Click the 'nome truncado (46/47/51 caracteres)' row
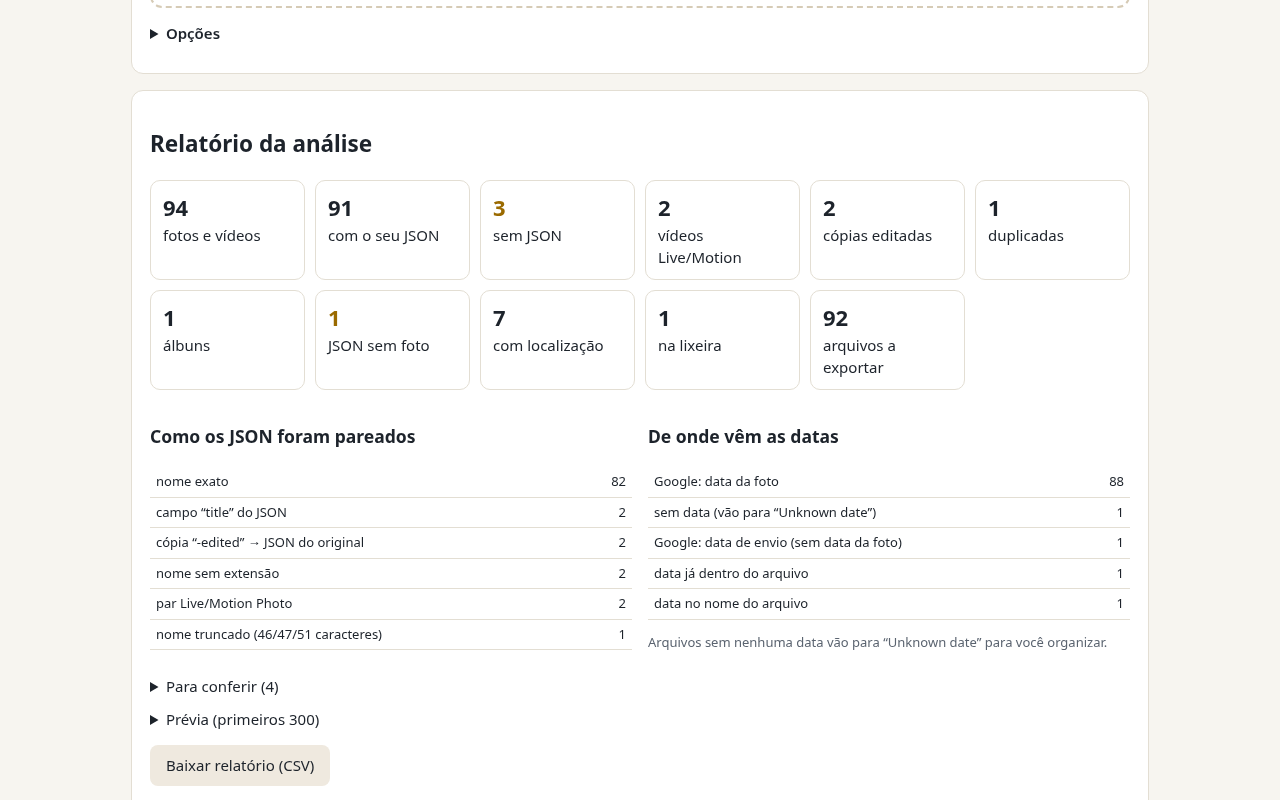The width and height of the screenshot is (1280, 800). [391, 635]
